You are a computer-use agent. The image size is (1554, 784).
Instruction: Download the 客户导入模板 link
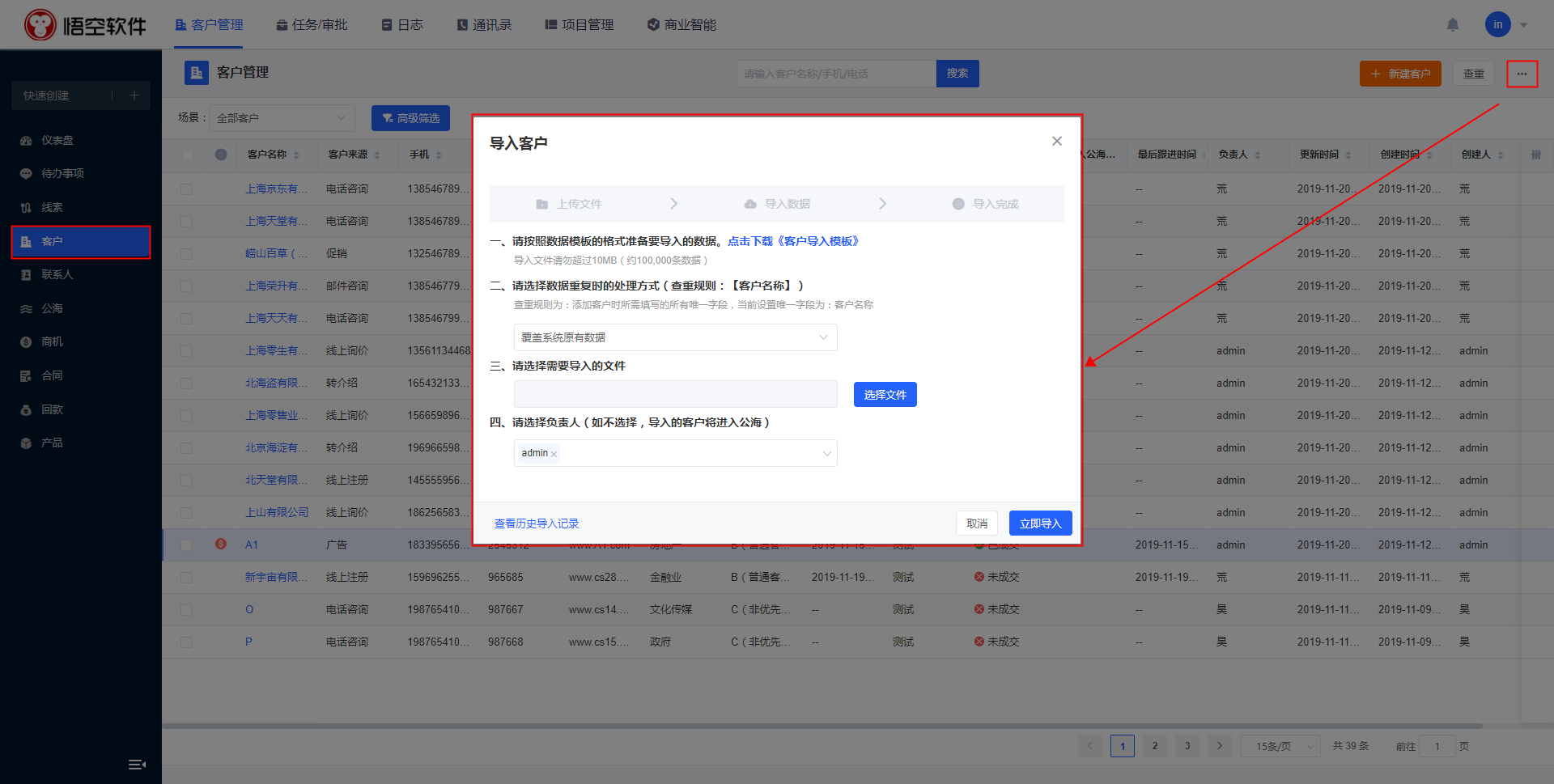[793, 241]
